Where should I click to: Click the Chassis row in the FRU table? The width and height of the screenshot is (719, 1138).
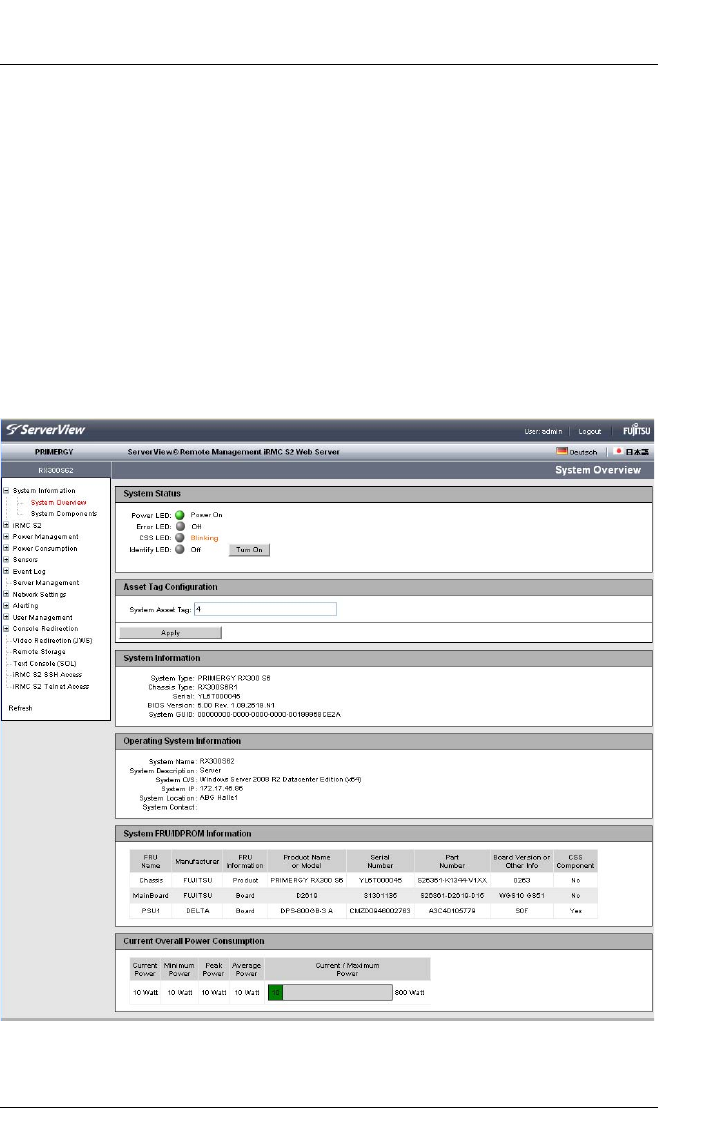(x=363, y=880)
